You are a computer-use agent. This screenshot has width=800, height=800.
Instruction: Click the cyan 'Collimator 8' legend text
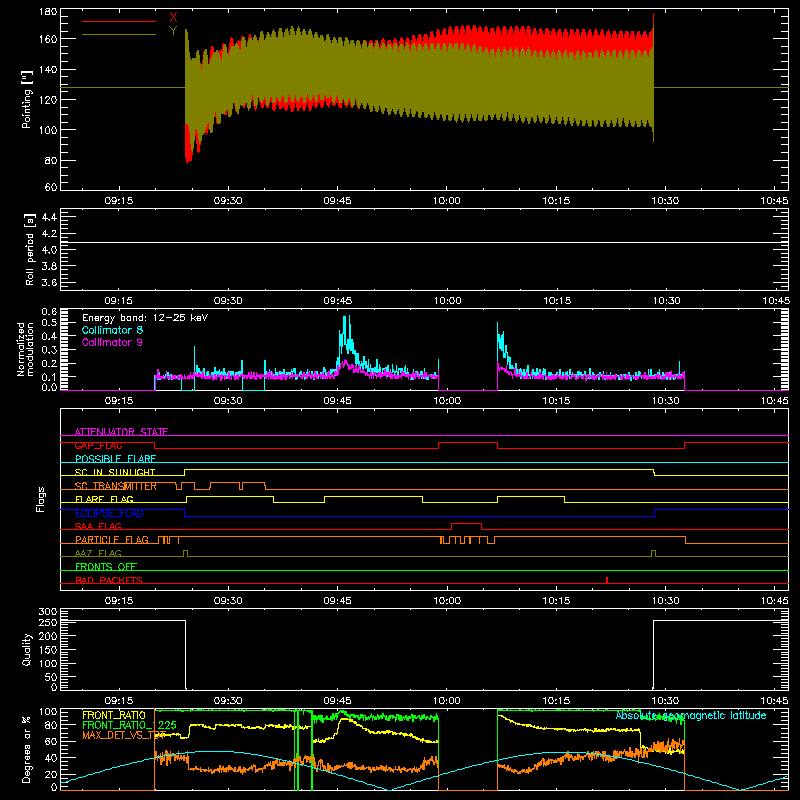(x=112, y=330)
